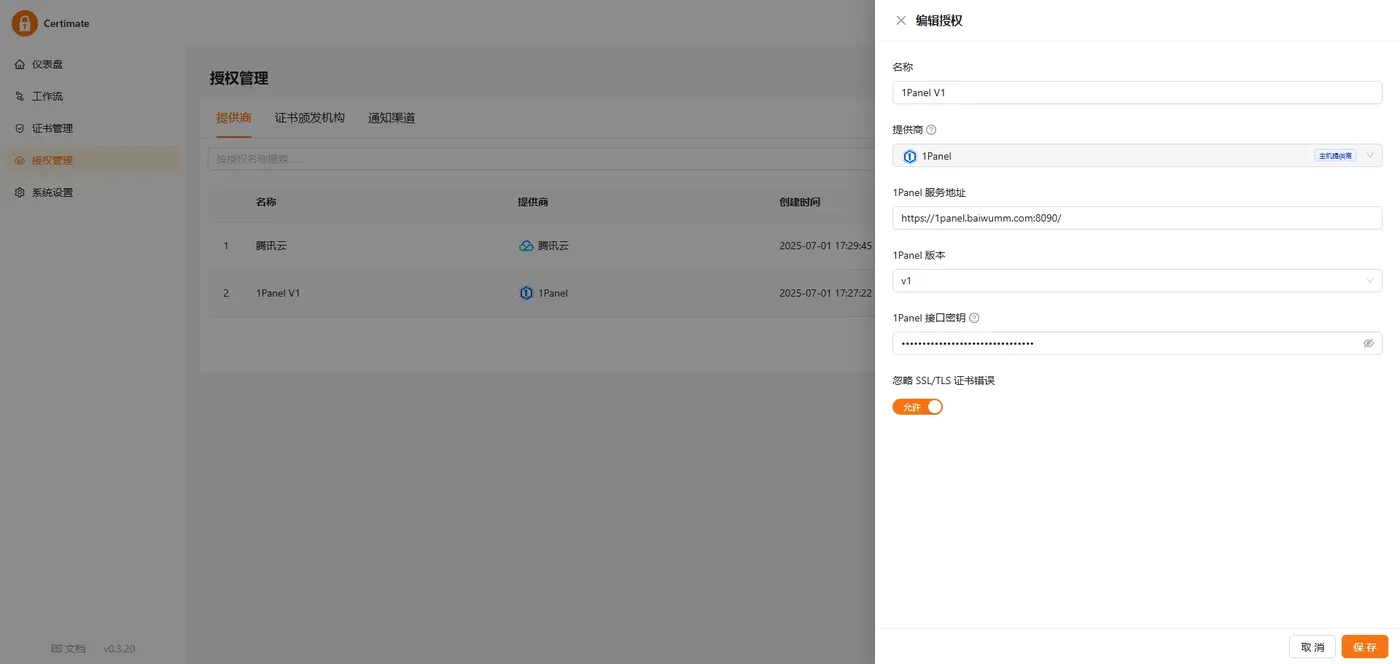Click the 仪表盘 home icon

pos(20,64)
